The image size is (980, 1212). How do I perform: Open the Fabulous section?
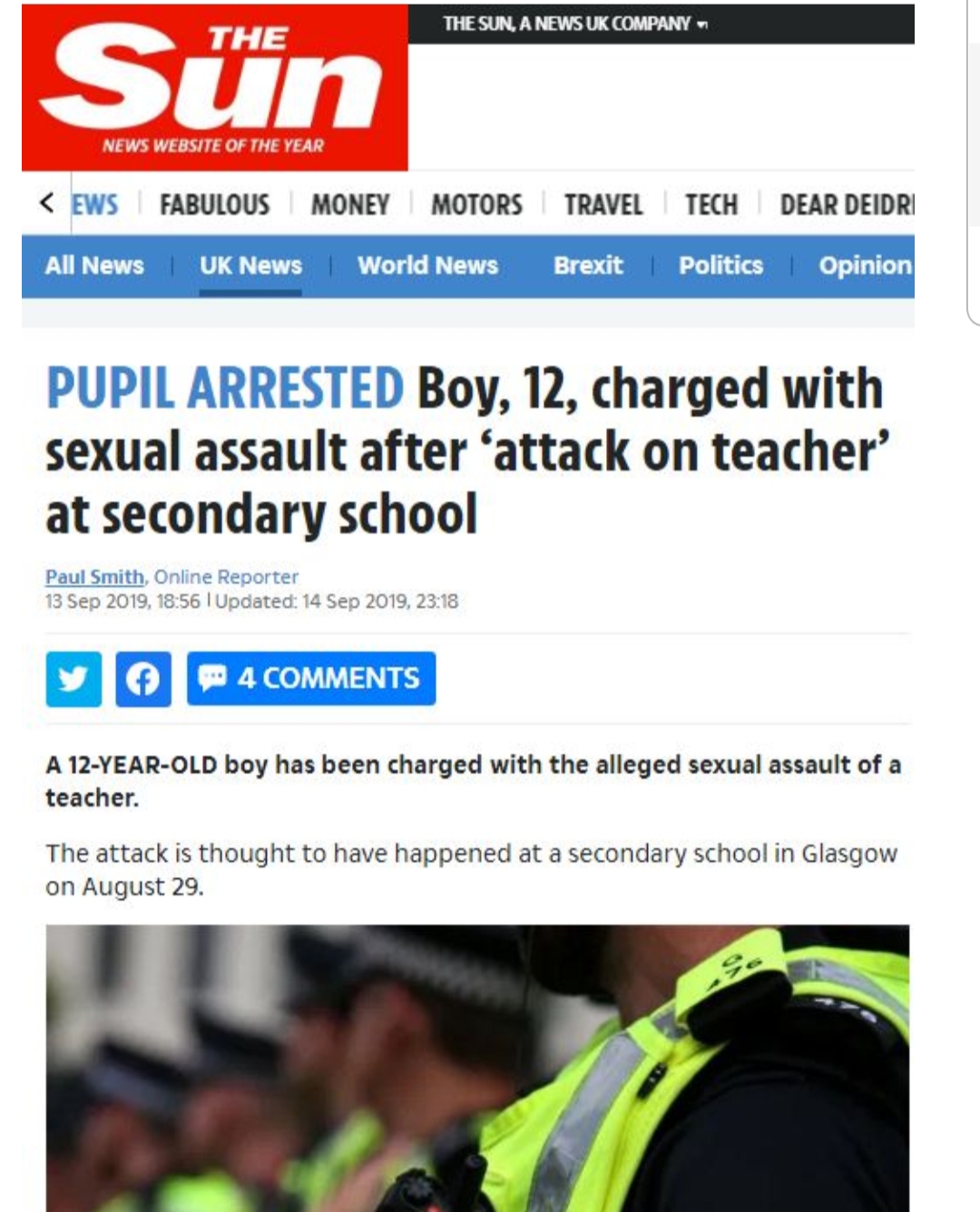pyautogui.click(x=215, y=204)
